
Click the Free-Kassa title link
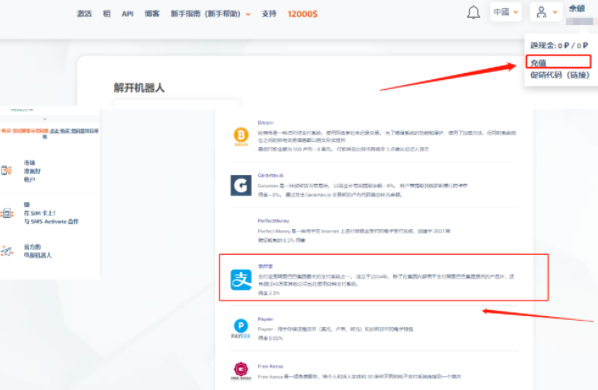tap(270, 366)
